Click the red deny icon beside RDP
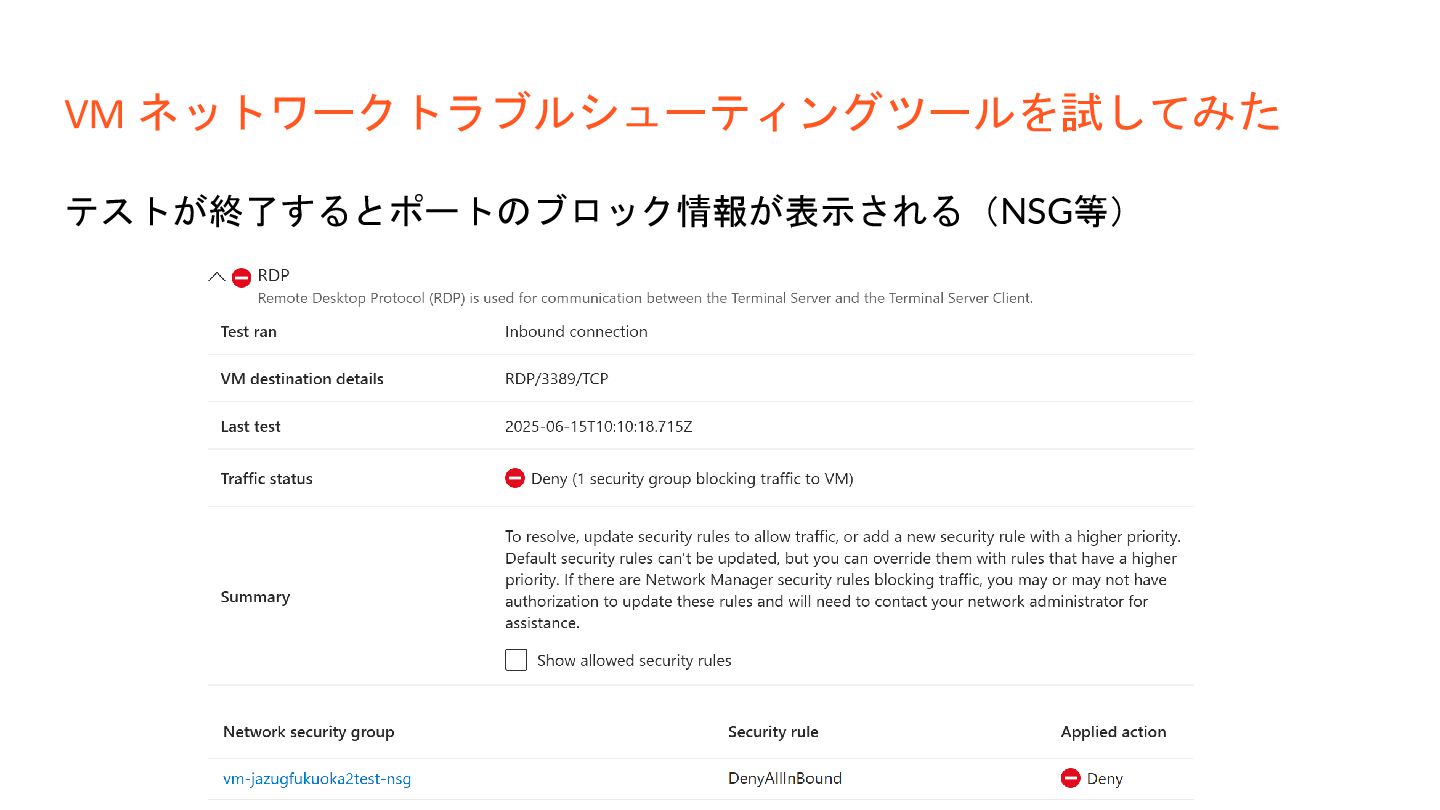Screen dimensions: 1440x810 coord(241,278)
